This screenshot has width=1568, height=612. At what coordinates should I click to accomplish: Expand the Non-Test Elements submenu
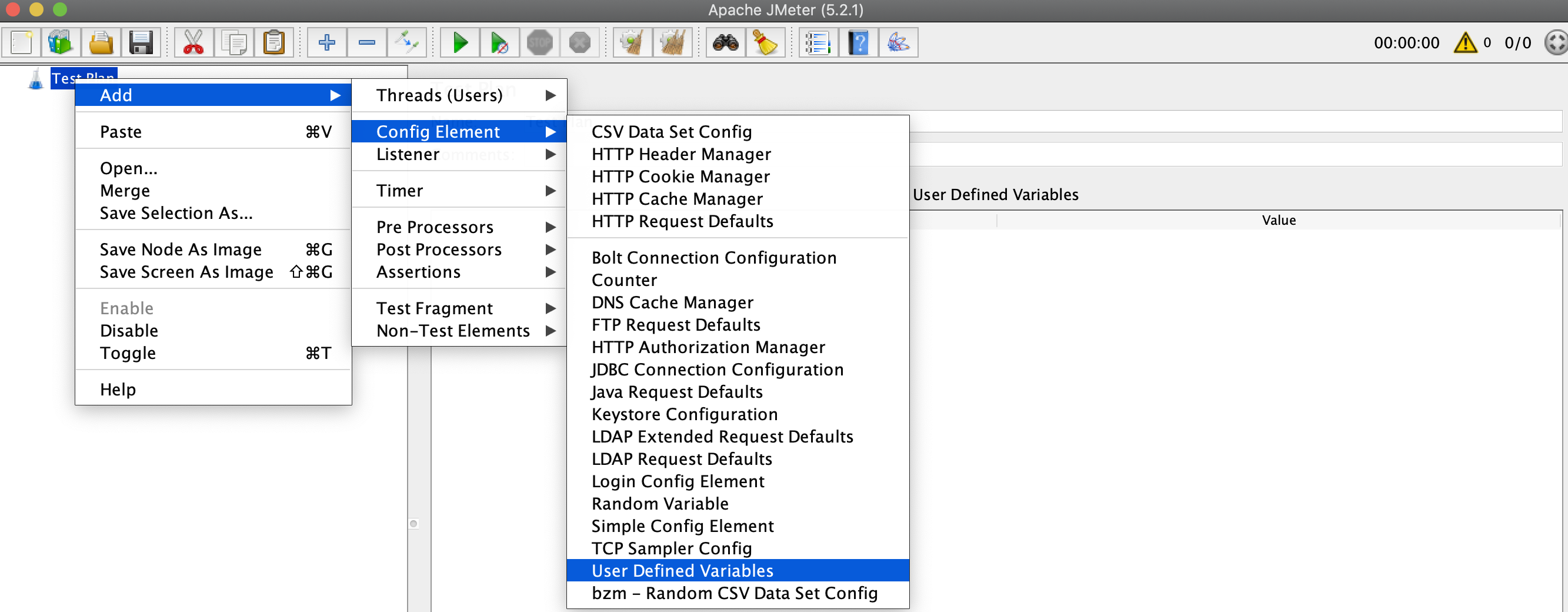tap(459, 331)
